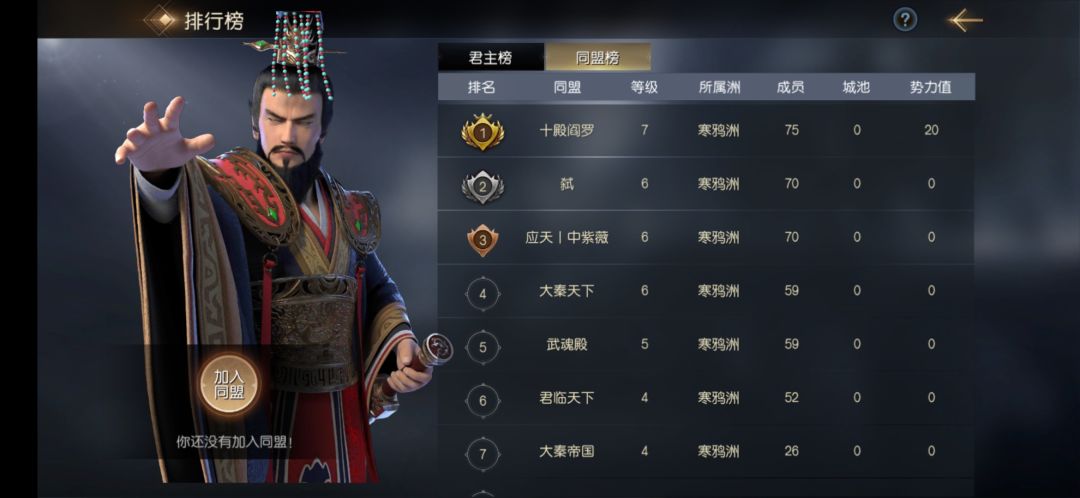
Task: Go back with the golden arrow icon
Action: [x=966, y=20]
